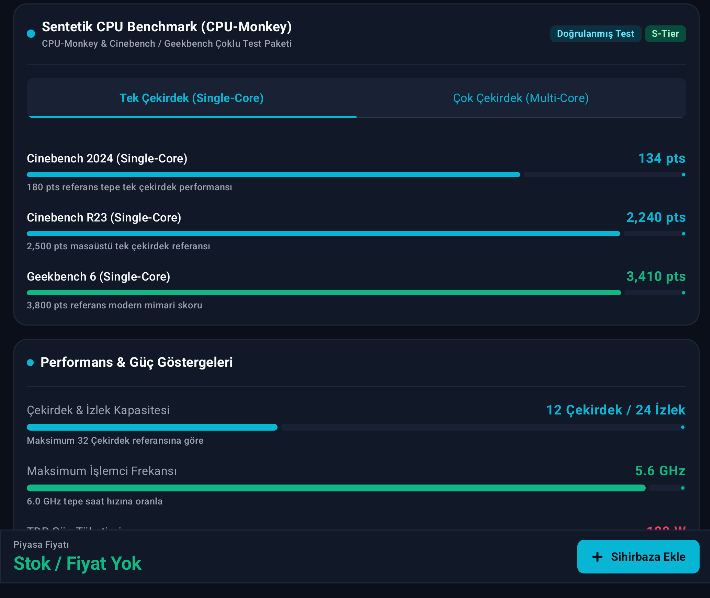
Task: Click '3,800 pts referans modern mimari skoru'
Action: 115,305
